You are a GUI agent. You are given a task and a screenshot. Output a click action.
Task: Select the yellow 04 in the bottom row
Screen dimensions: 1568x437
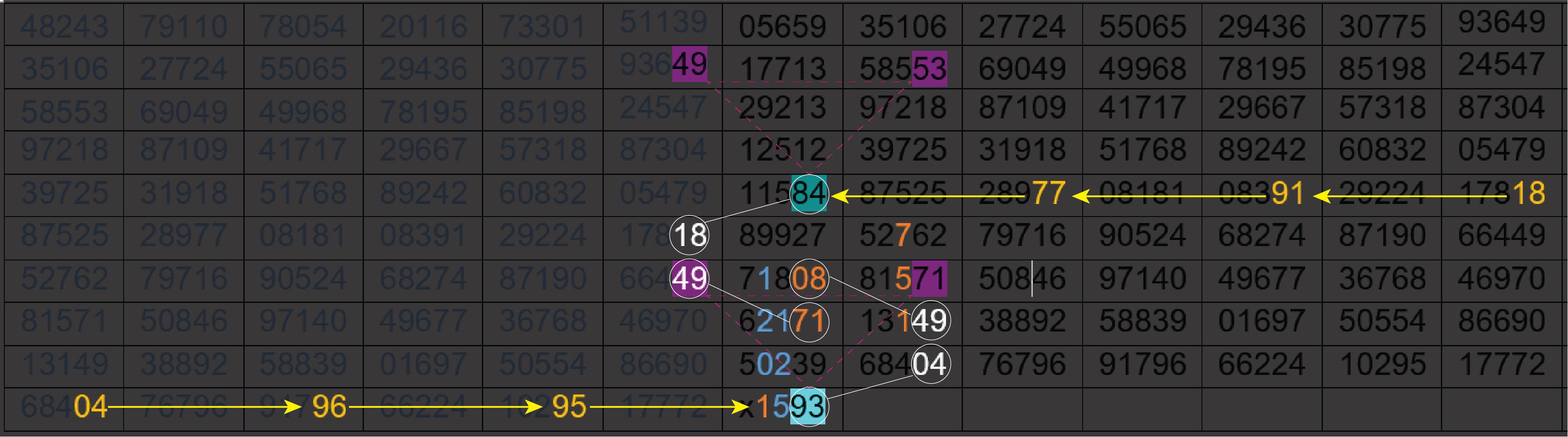point(90,407)
